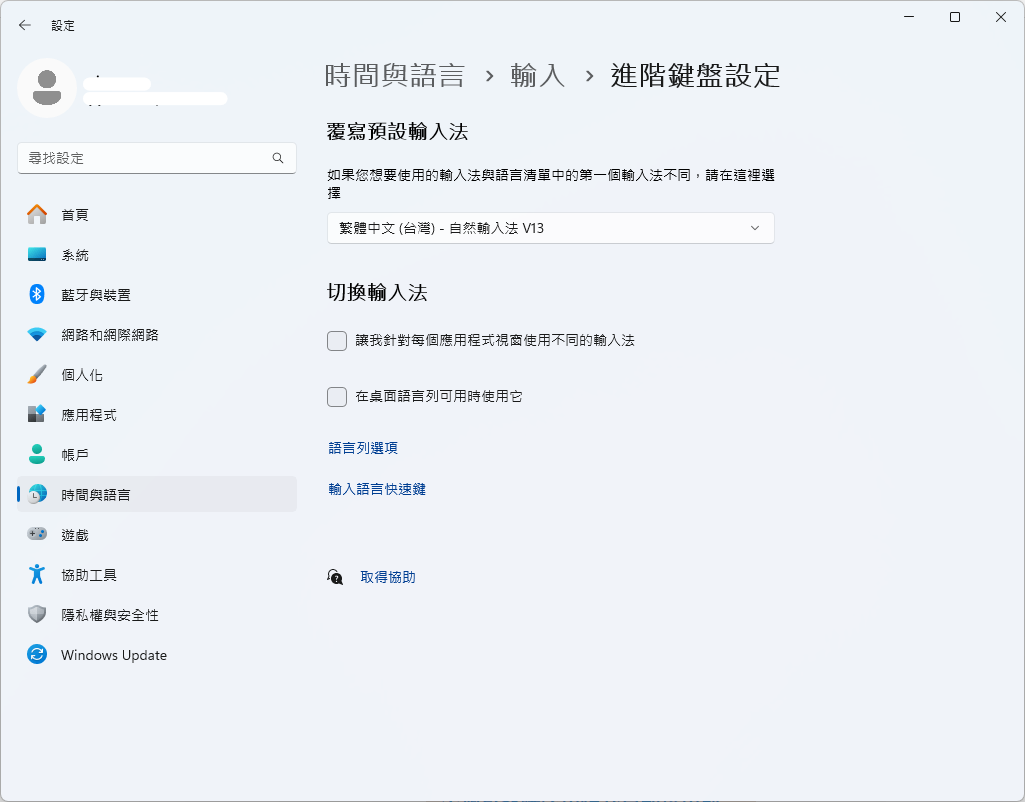The image size is (1025, 802).
Task: Click the Windows Update refresh icon
Action: click(x=37, y=654)
